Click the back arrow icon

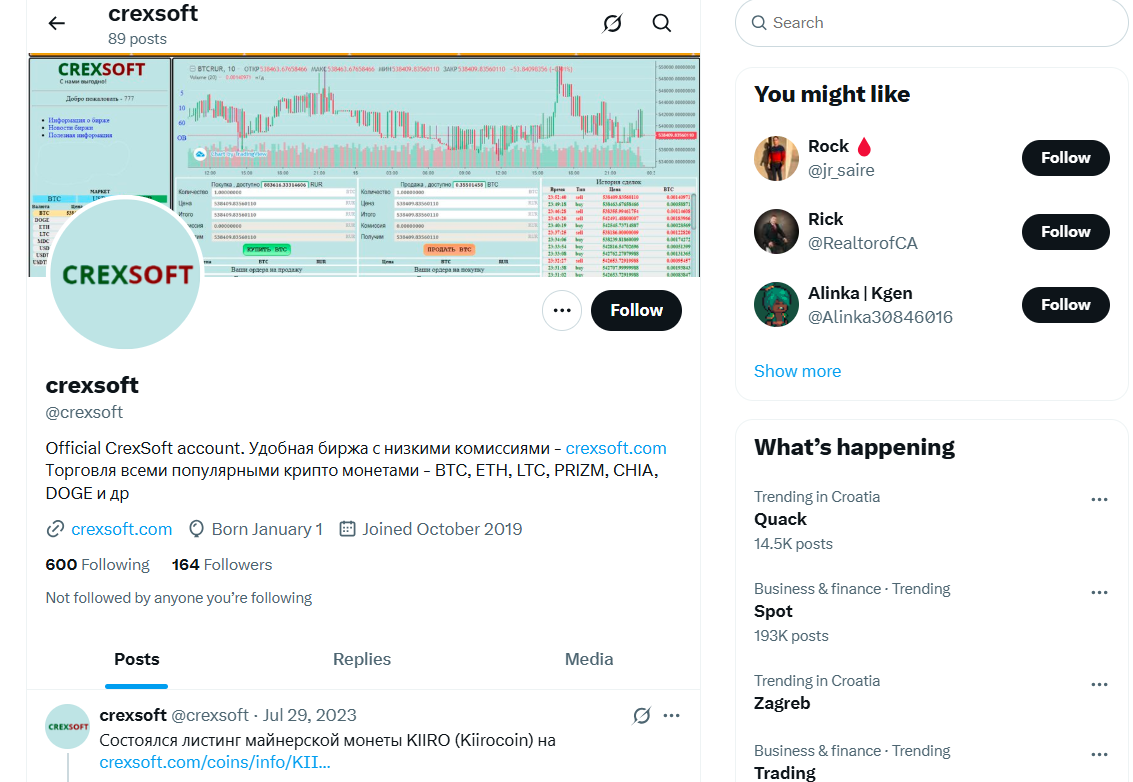(x=57, y=23)
